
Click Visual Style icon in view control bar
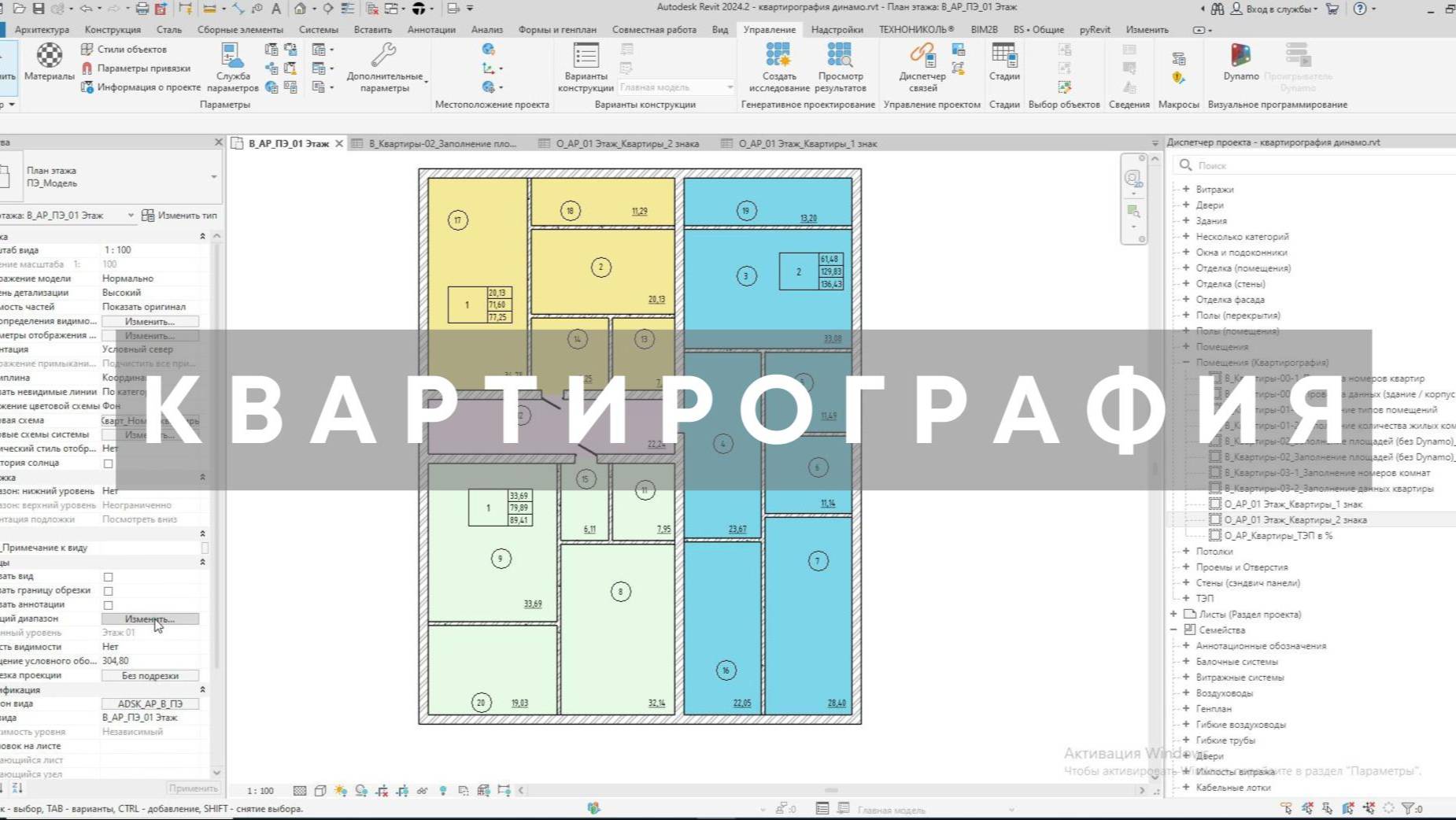click(320, 790)
